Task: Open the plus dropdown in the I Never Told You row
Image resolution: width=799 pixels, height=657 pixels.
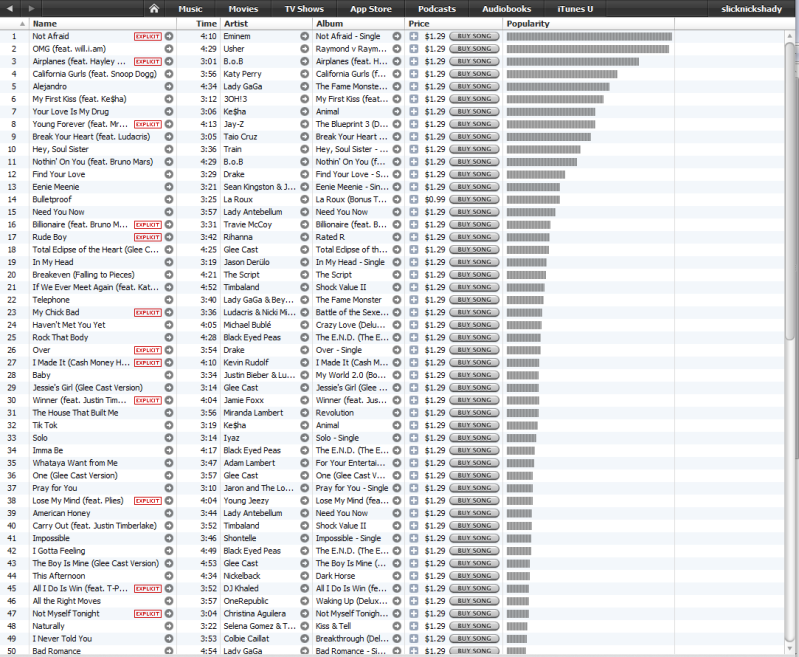Action: tap(414, 639)
